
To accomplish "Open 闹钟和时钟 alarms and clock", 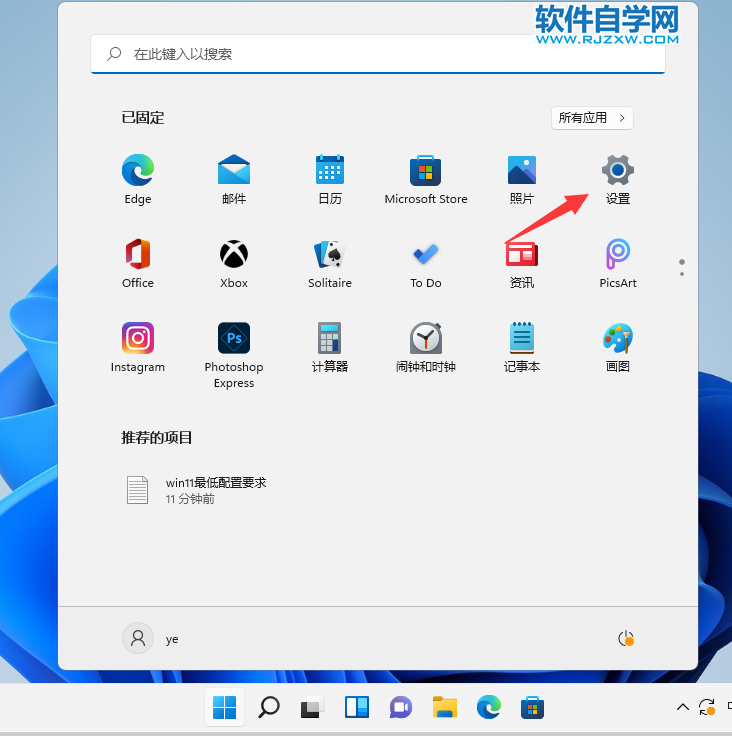I will click(426, 348).
